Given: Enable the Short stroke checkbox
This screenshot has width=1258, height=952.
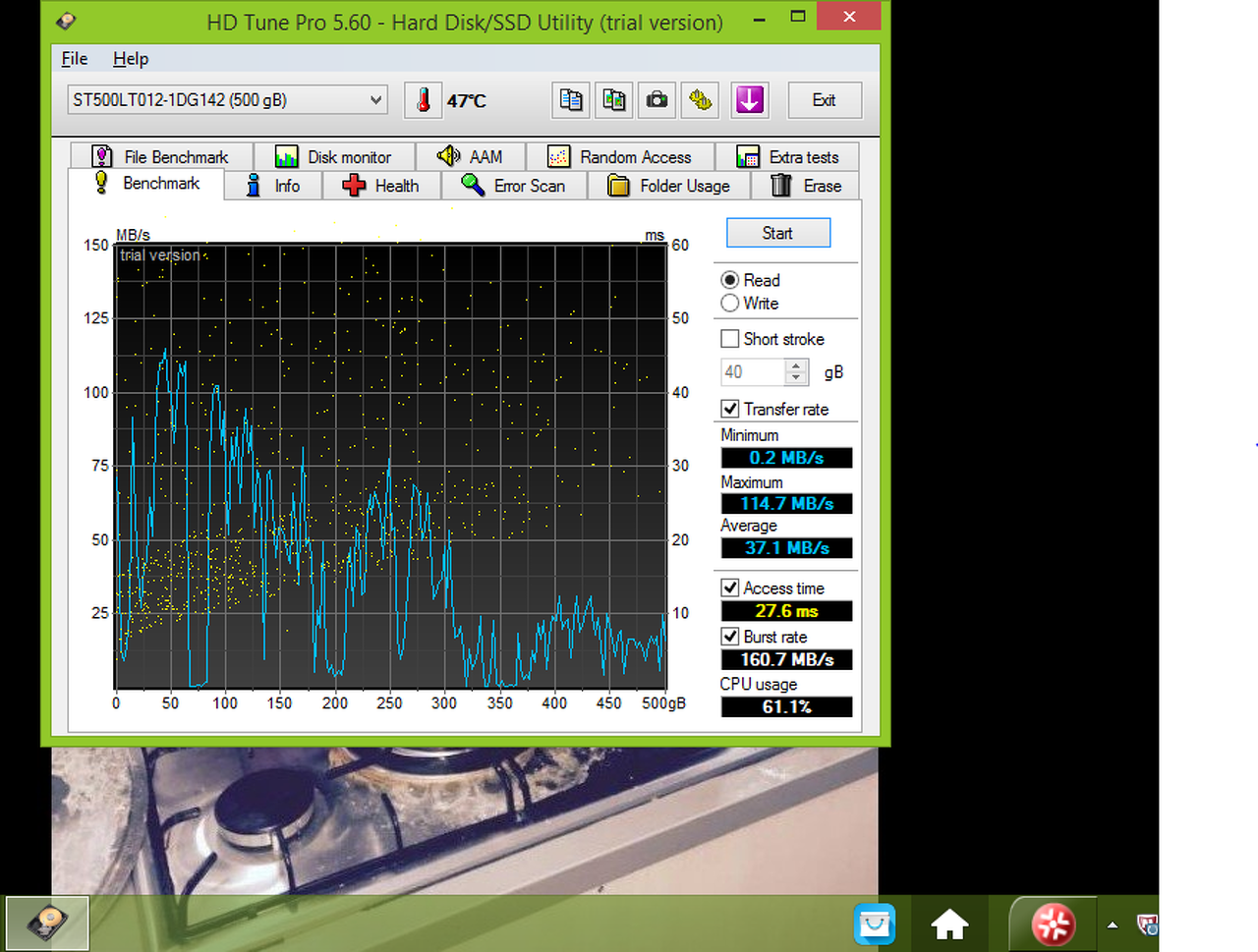Looking at the screenshot, I should (x=730, y=339).
